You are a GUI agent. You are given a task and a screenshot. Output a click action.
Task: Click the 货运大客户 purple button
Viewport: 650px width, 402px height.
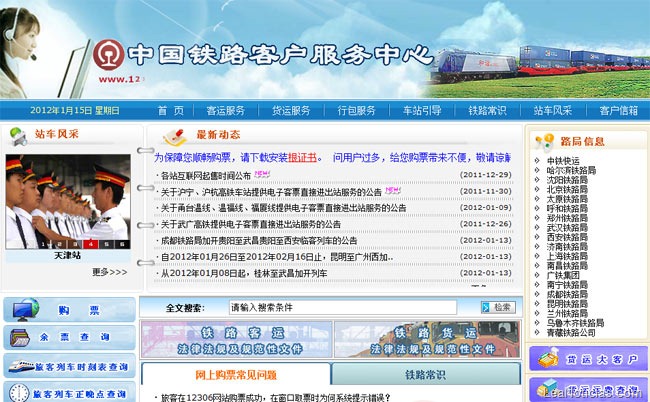tap(589, 358)
